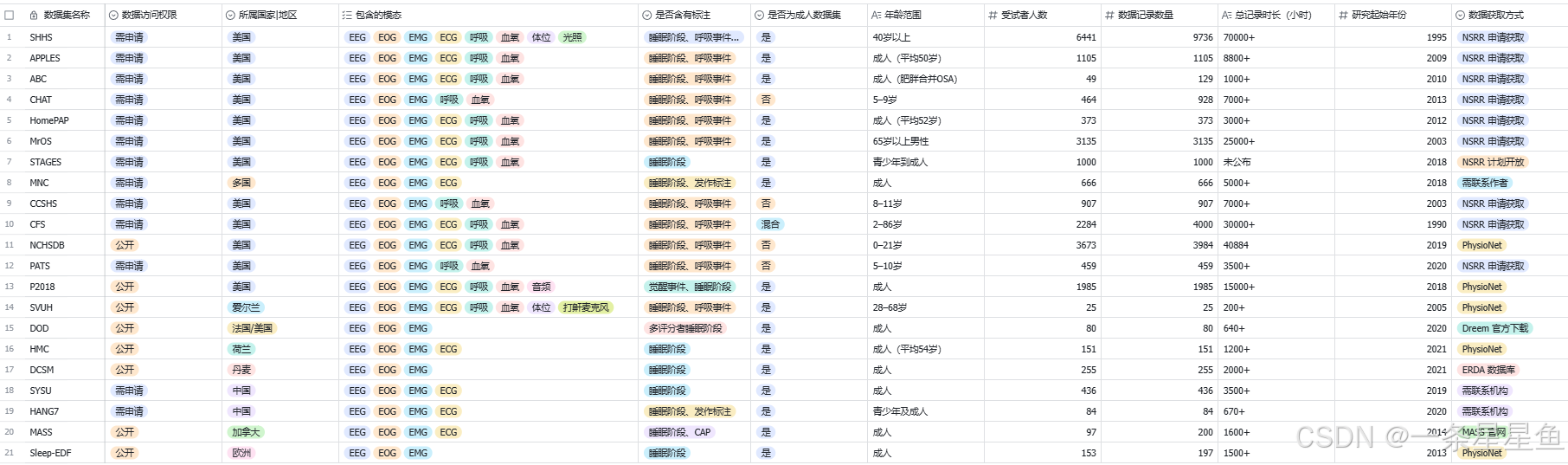
Task: Click the 打鼾麦克风 tag in the SVUH row
Action: tap(586, 307)
